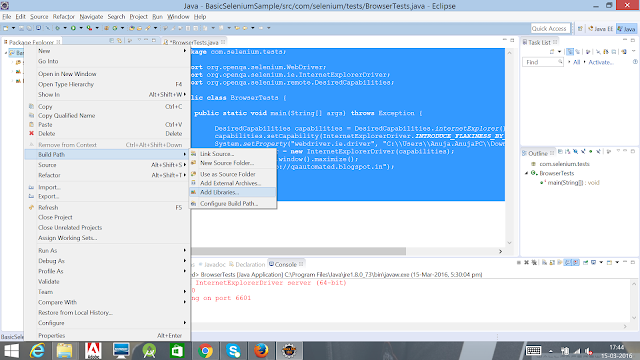
Task: Click the Open Perspective icon near Quick Access
Action: [580, 29]
